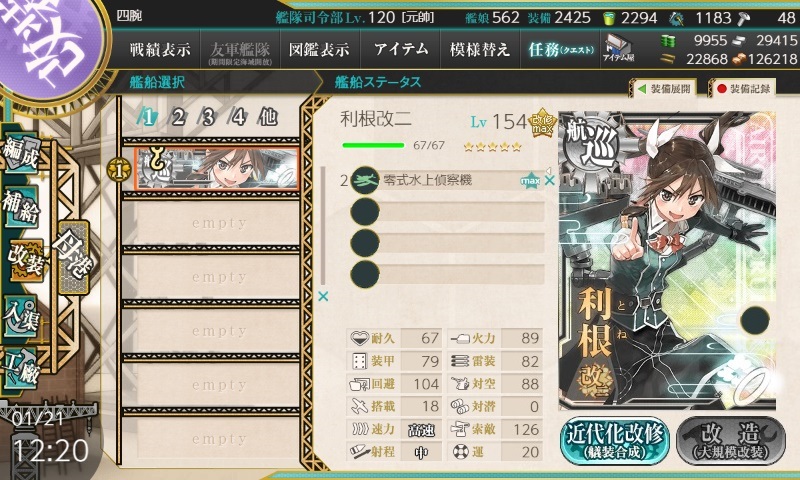Click the blue X remove-all-equipment icon
The width and height of the screenshot is (800, 480).
tap(323, 296)
